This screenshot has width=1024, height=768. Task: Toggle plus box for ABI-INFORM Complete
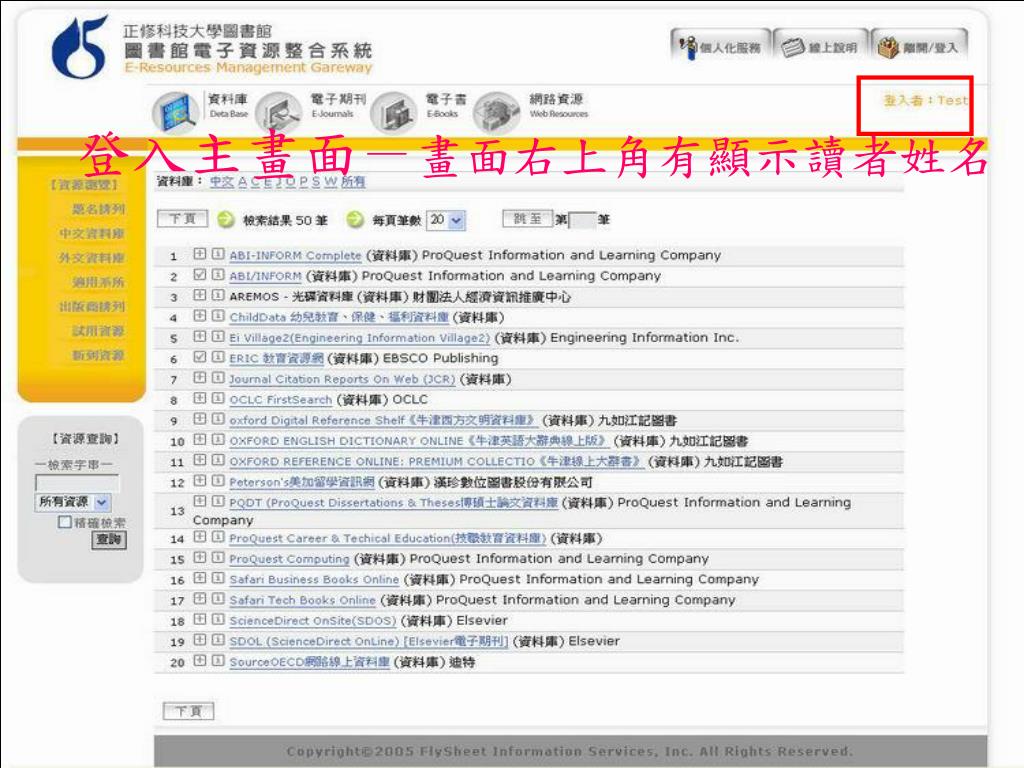coord(200,254)
